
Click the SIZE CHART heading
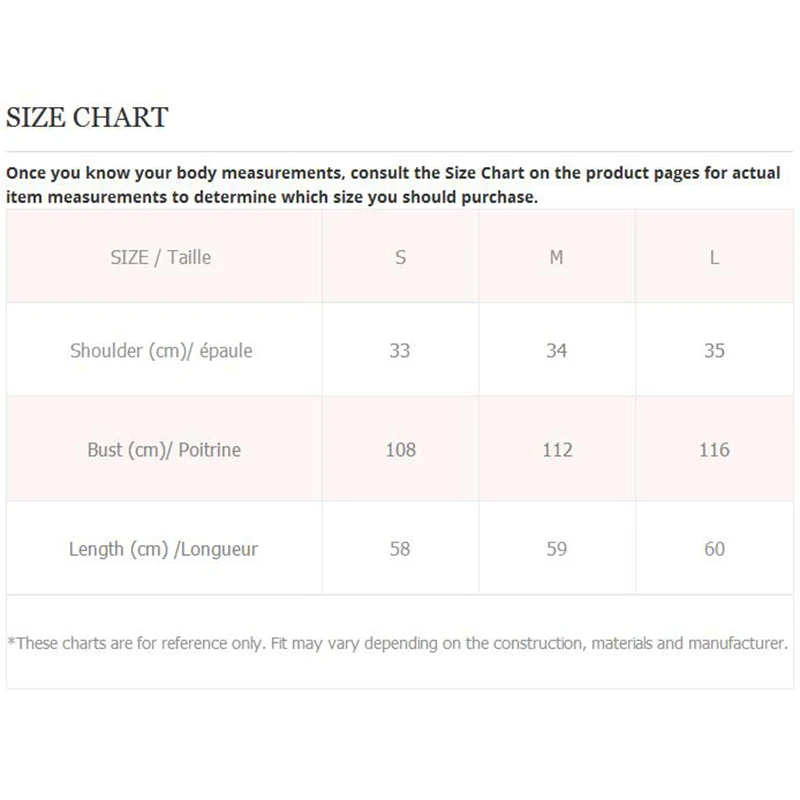click(x=87, y=118)
